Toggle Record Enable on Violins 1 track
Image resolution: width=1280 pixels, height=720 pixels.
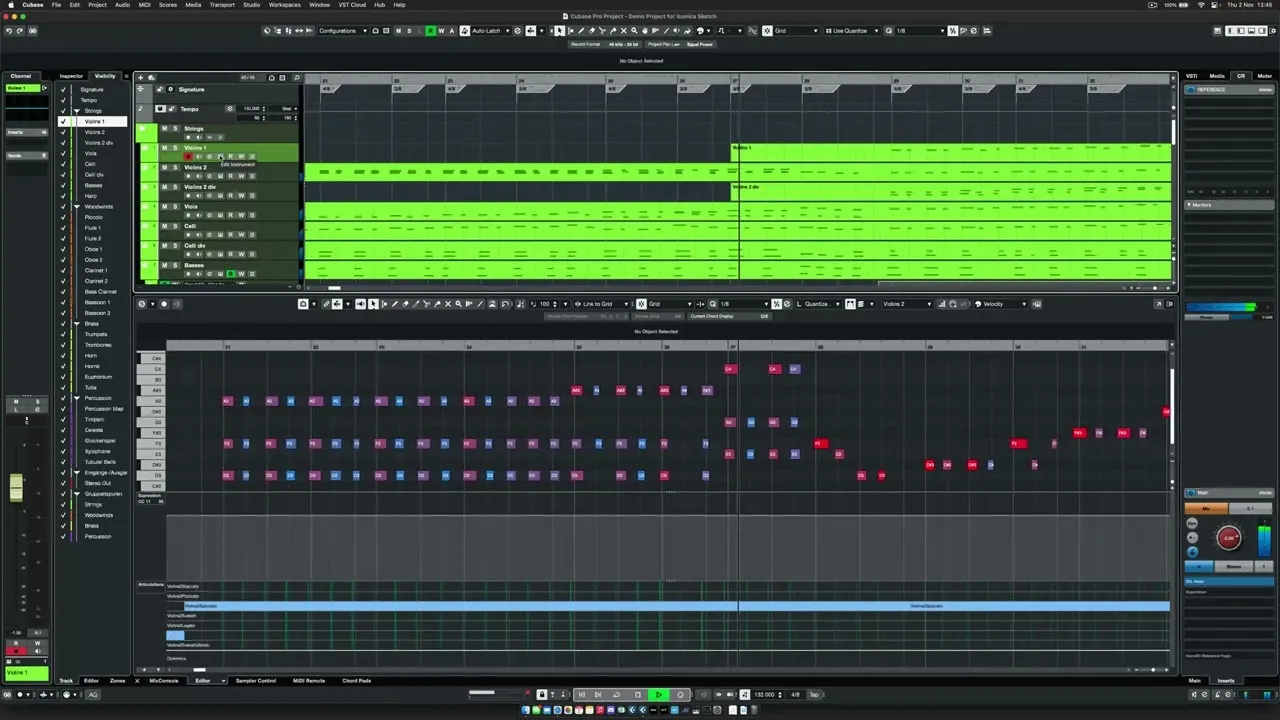[187, 156]
